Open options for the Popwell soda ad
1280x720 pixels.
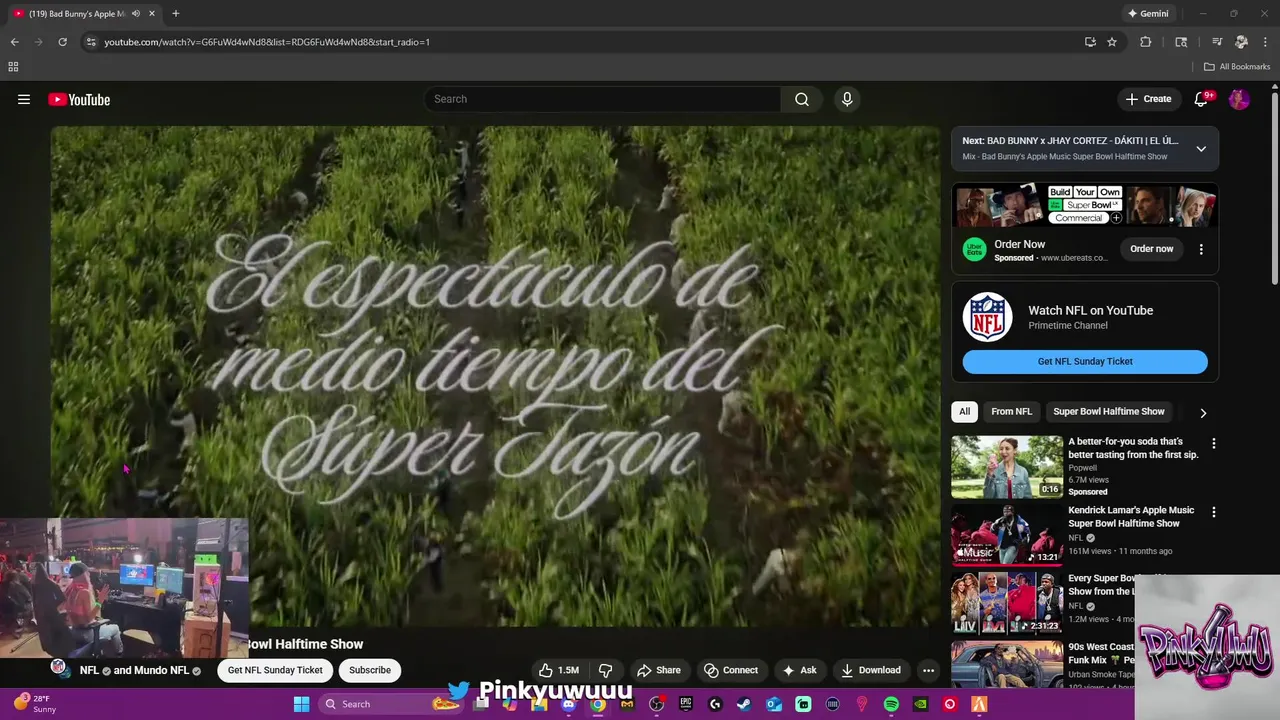(x=1214, y=443)
